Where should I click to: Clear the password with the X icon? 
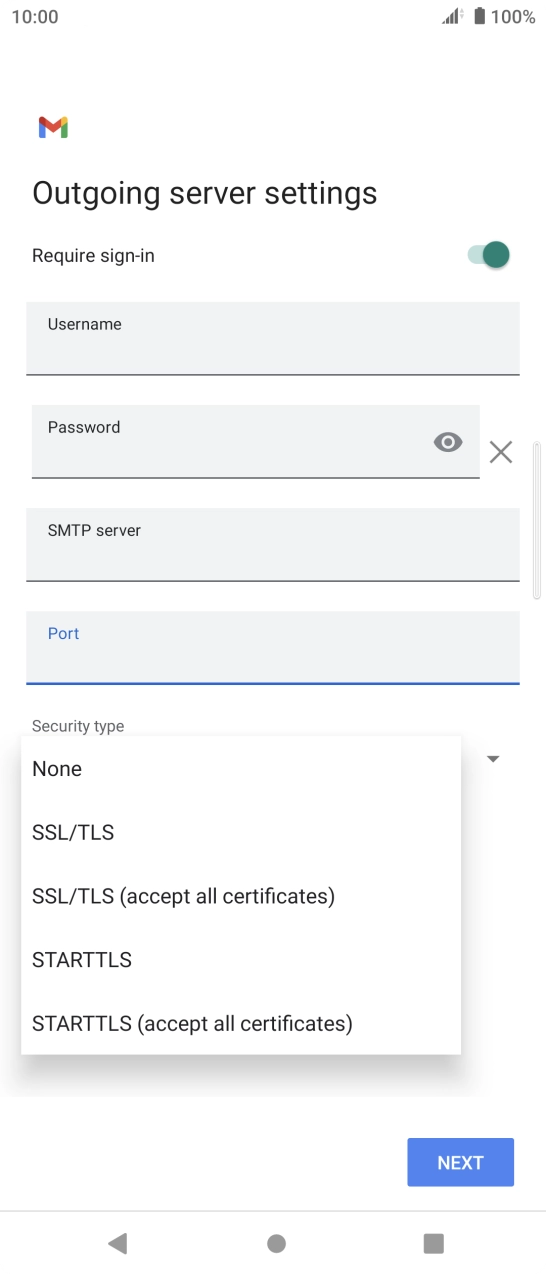pyautogui.click(x=501, y=452)
